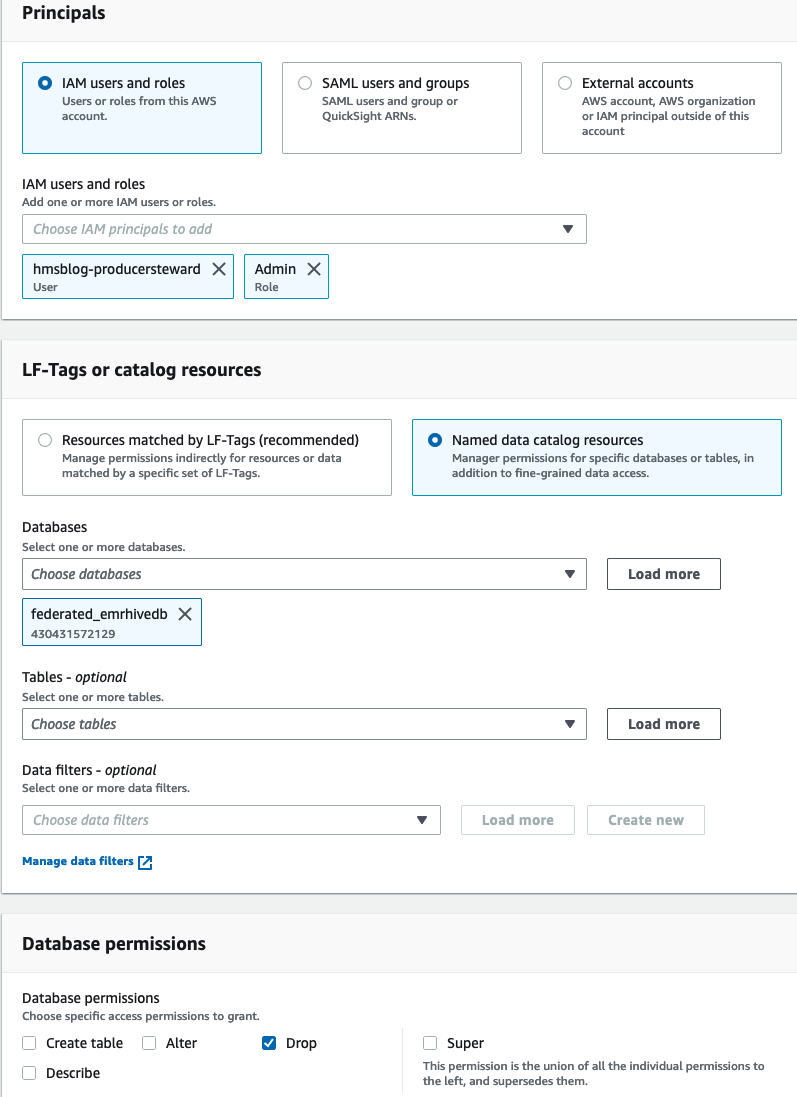Viewport: 797px width, 1097px height.
Task: Click Load more next to Tables
Action: [x=664, y=724]
